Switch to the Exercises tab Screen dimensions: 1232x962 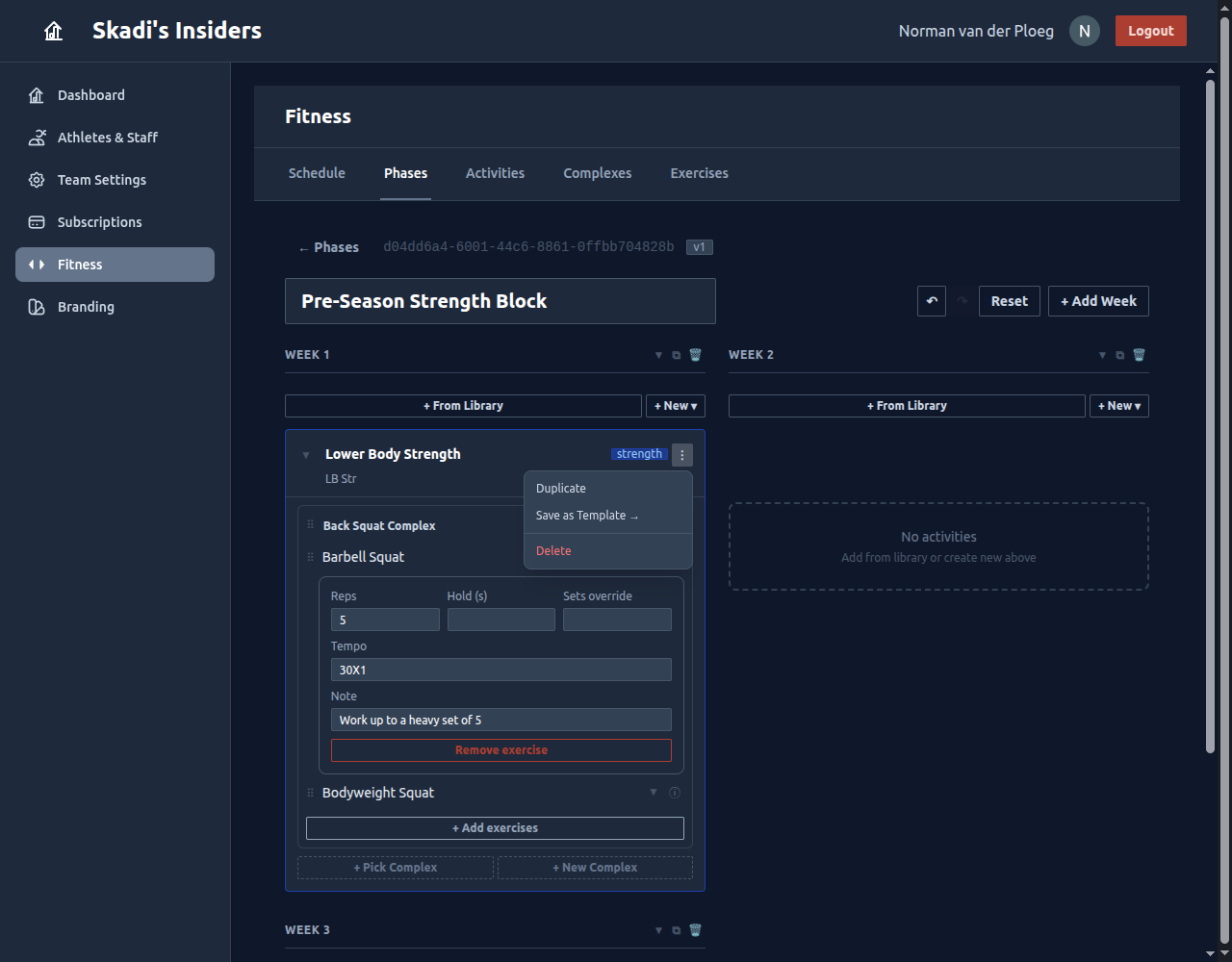coord(700,173)
